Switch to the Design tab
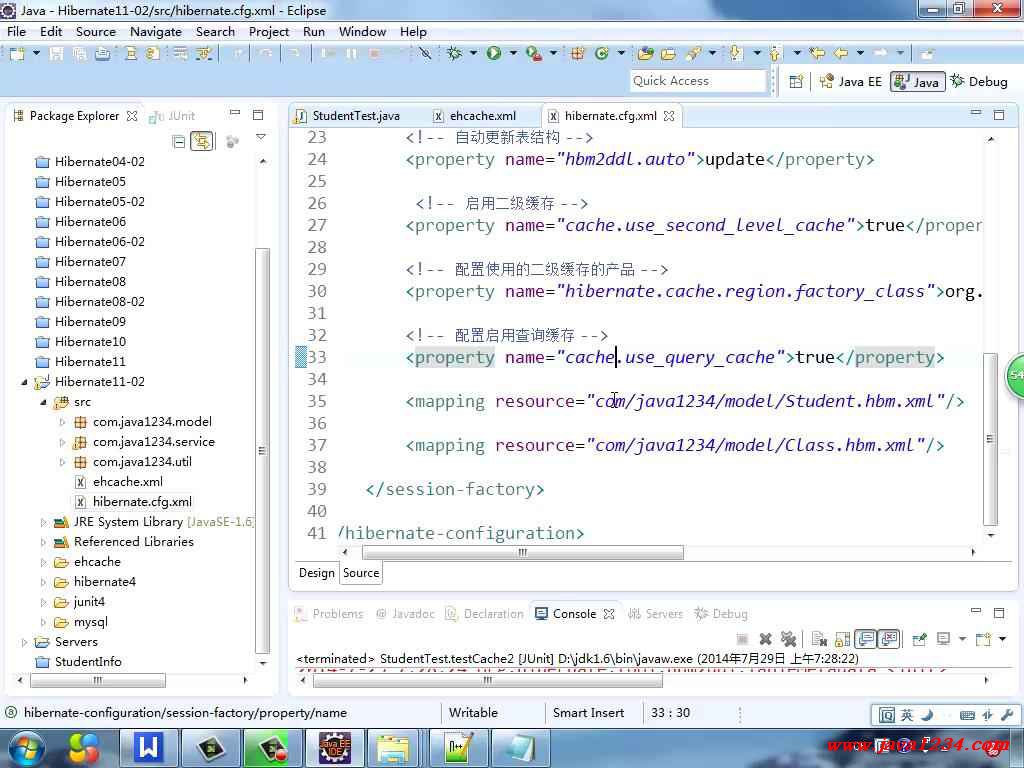The height and width of the screenshot is (768, 1024). [x=317, y=573]
